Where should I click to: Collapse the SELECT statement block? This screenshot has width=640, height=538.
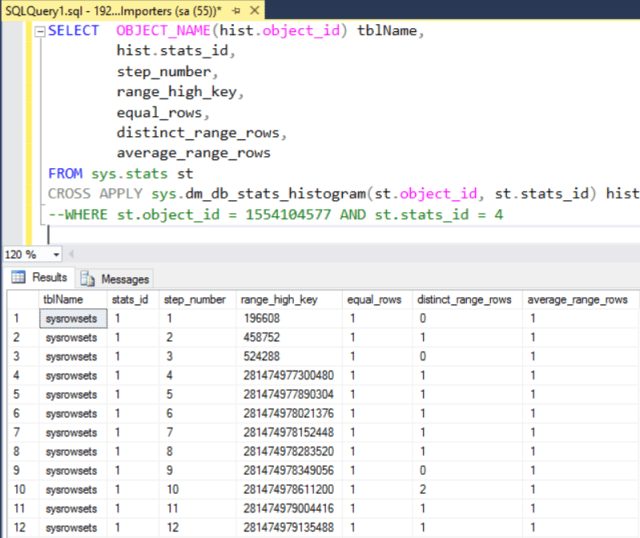(38, 31)
